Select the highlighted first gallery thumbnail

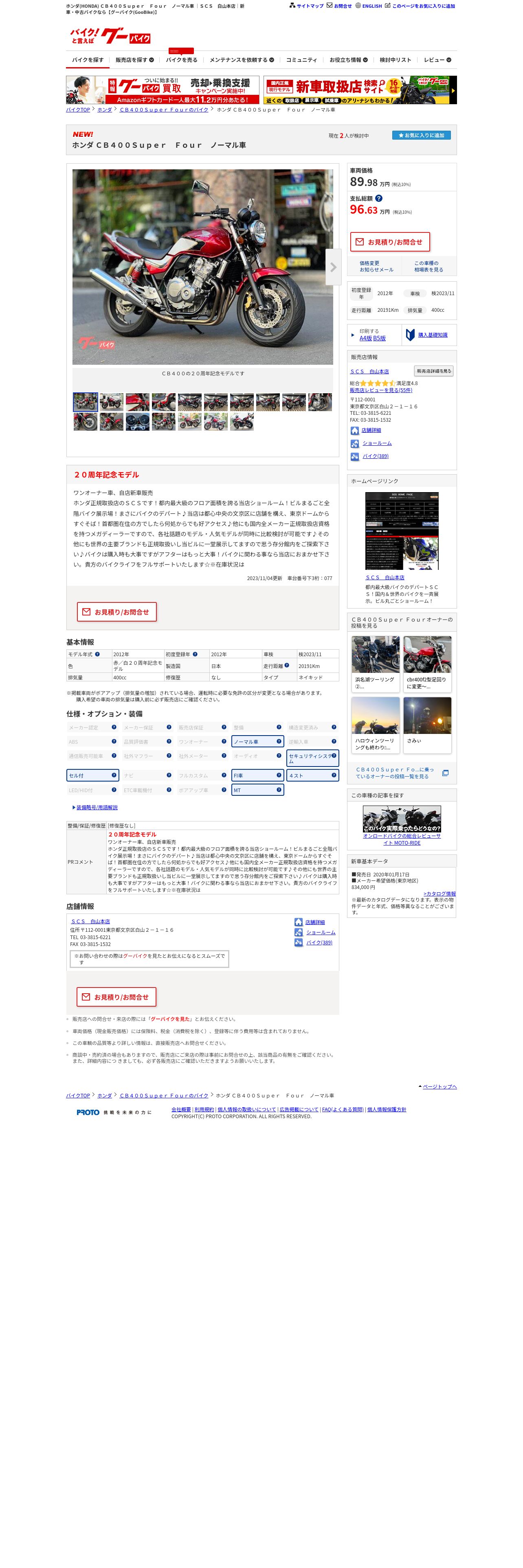click(x=85, y=402)
